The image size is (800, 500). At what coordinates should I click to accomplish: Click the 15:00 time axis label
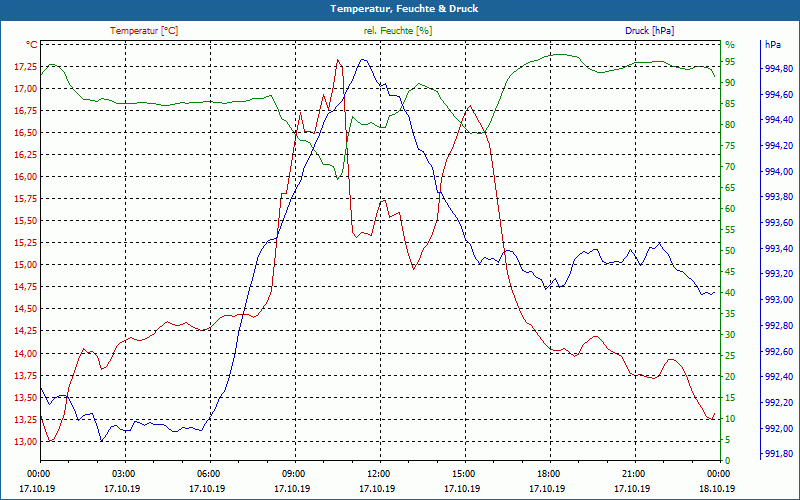463,474
